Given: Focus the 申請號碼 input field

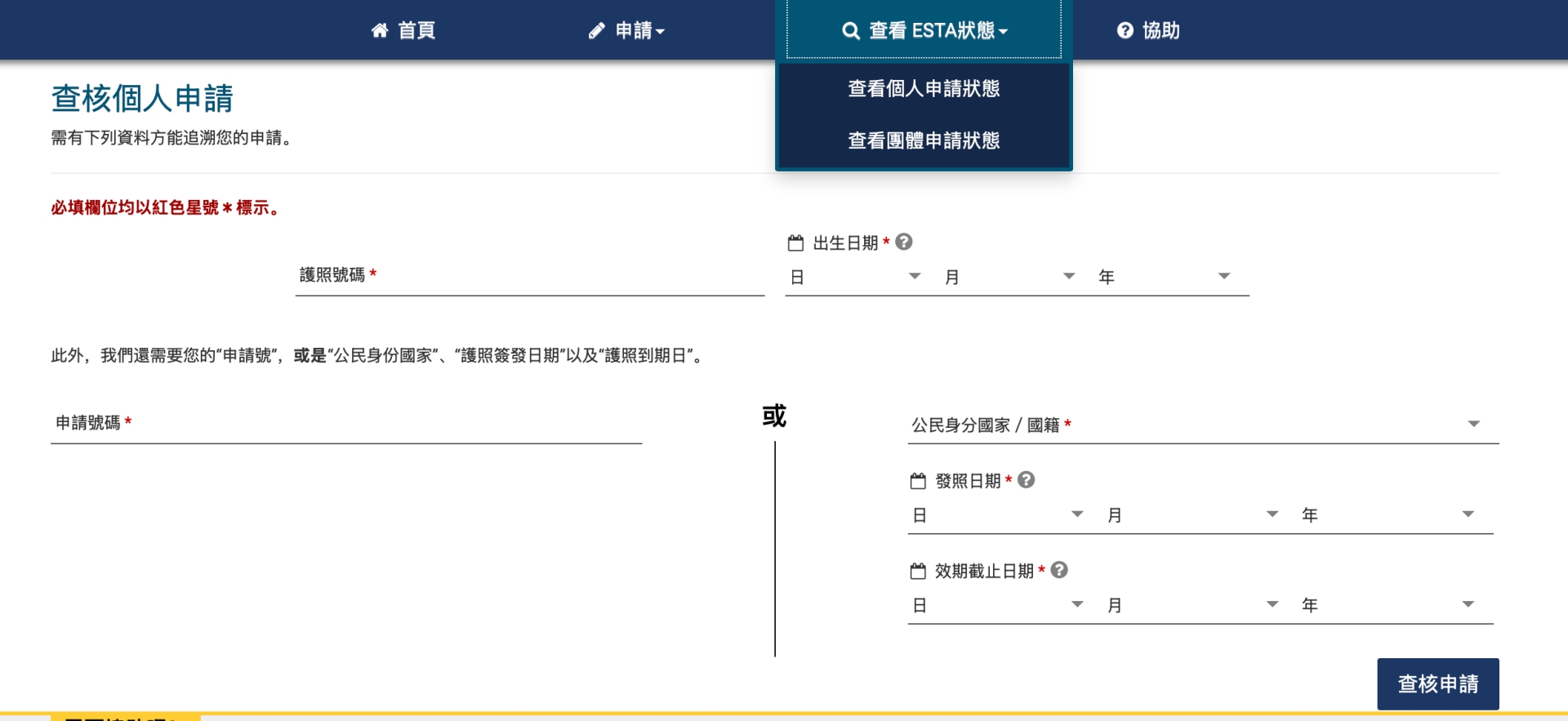Looking at the screenshot, I should pyautogui.click(x=346, y=423).
